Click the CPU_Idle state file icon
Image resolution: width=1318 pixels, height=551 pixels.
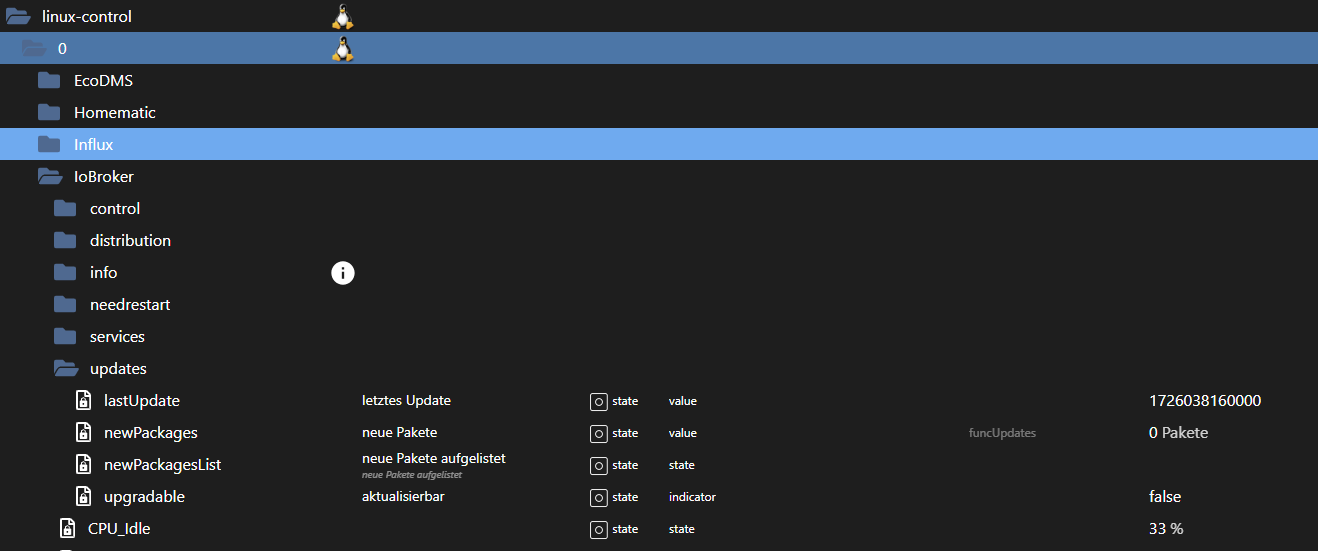(x=68, y=529)
